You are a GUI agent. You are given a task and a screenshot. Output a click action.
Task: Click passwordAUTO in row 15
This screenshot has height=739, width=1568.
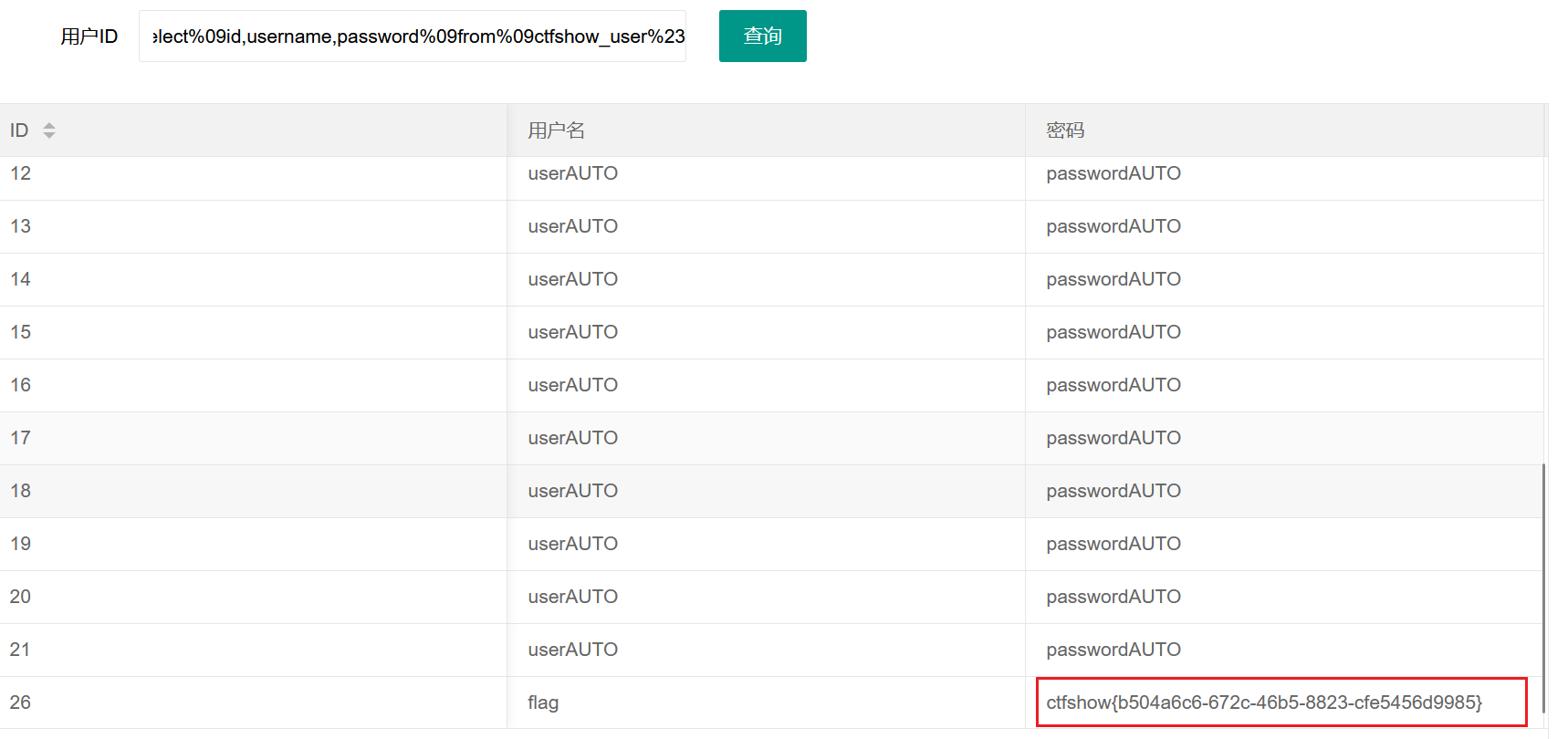[x=1113, y=332]
